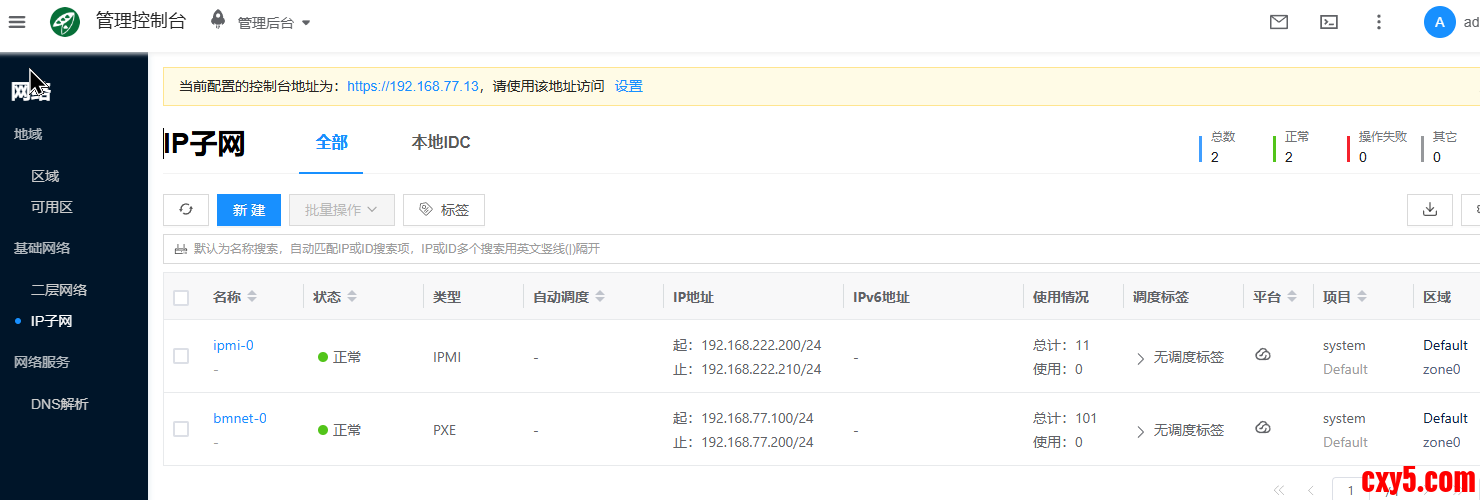Click the 新建 button
The image size is (1480, 500).
(x=249, y=210)
